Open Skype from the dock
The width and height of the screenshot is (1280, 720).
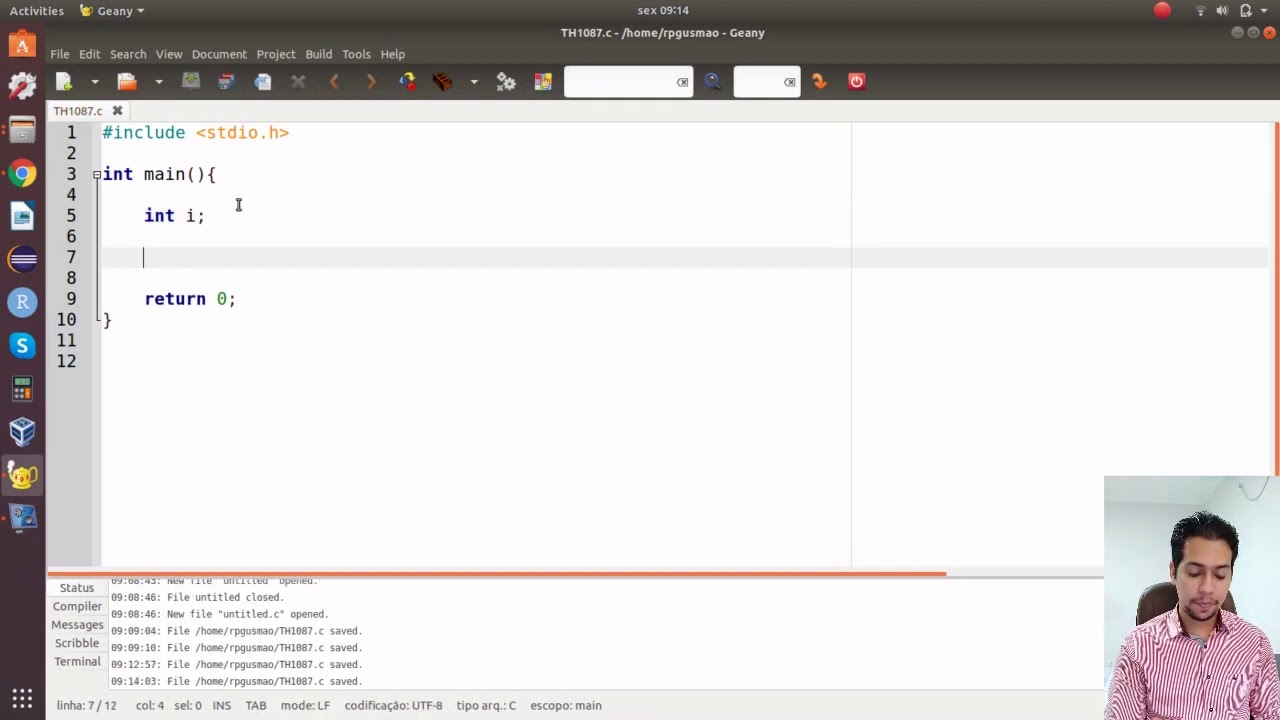[22, 345]
